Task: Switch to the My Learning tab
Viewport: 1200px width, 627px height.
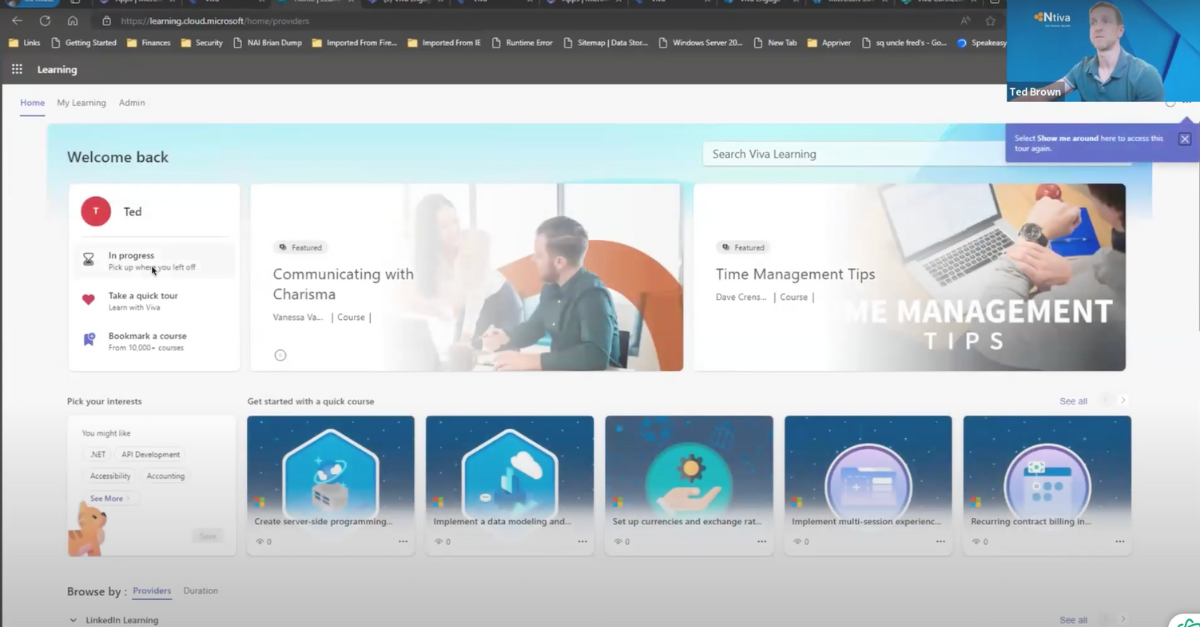Action: [x=81, y=102]
